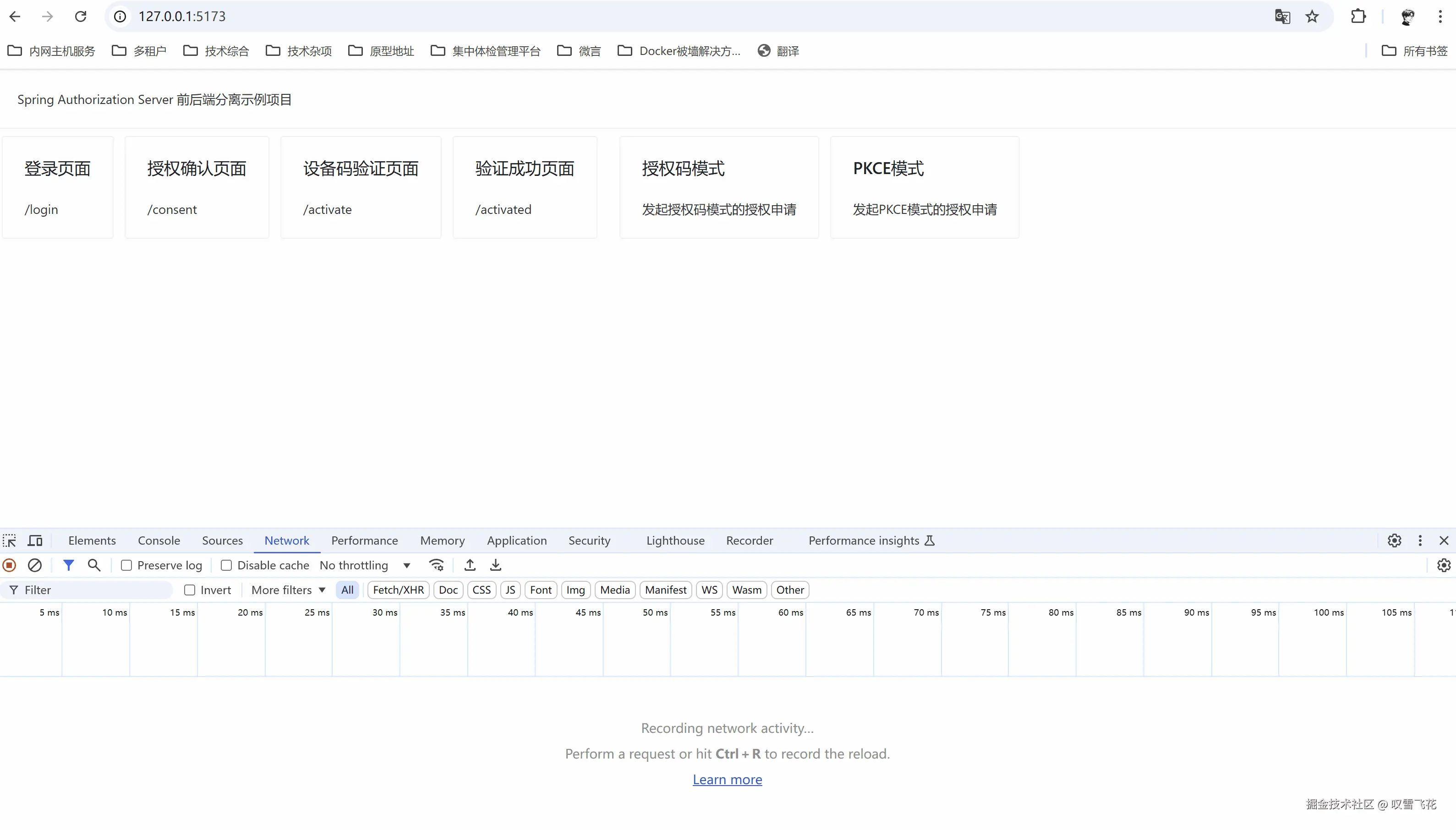This screenshot has width=1456, height=830.
Task: Open network search magnifier
Action: tap(94, 565)
